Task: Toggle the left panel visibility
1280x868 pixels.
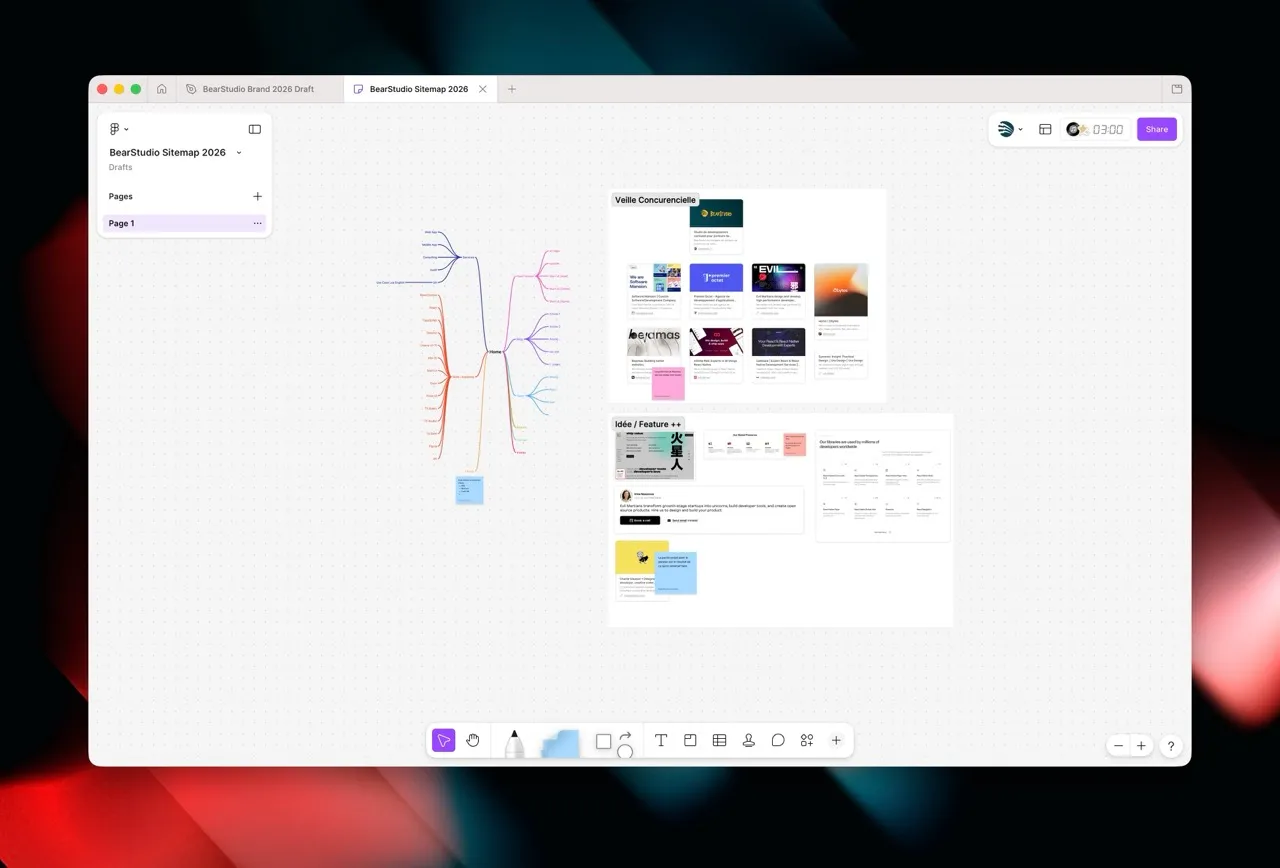Action: pos(254,129)
